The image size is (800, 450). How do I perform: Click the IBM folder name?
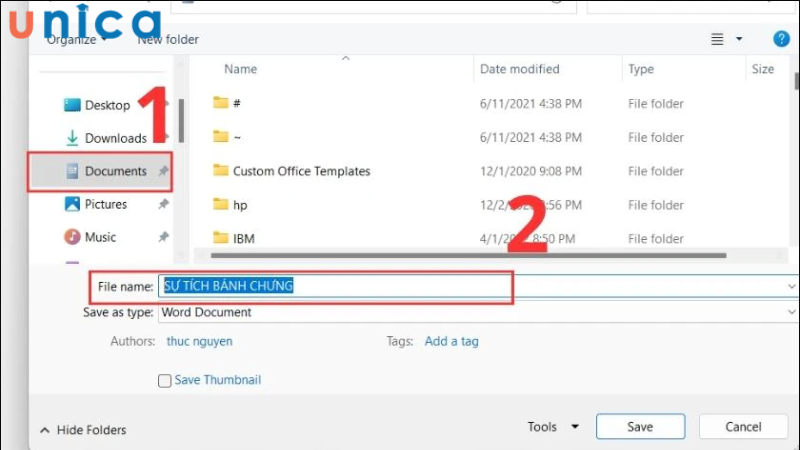(244, 239)
